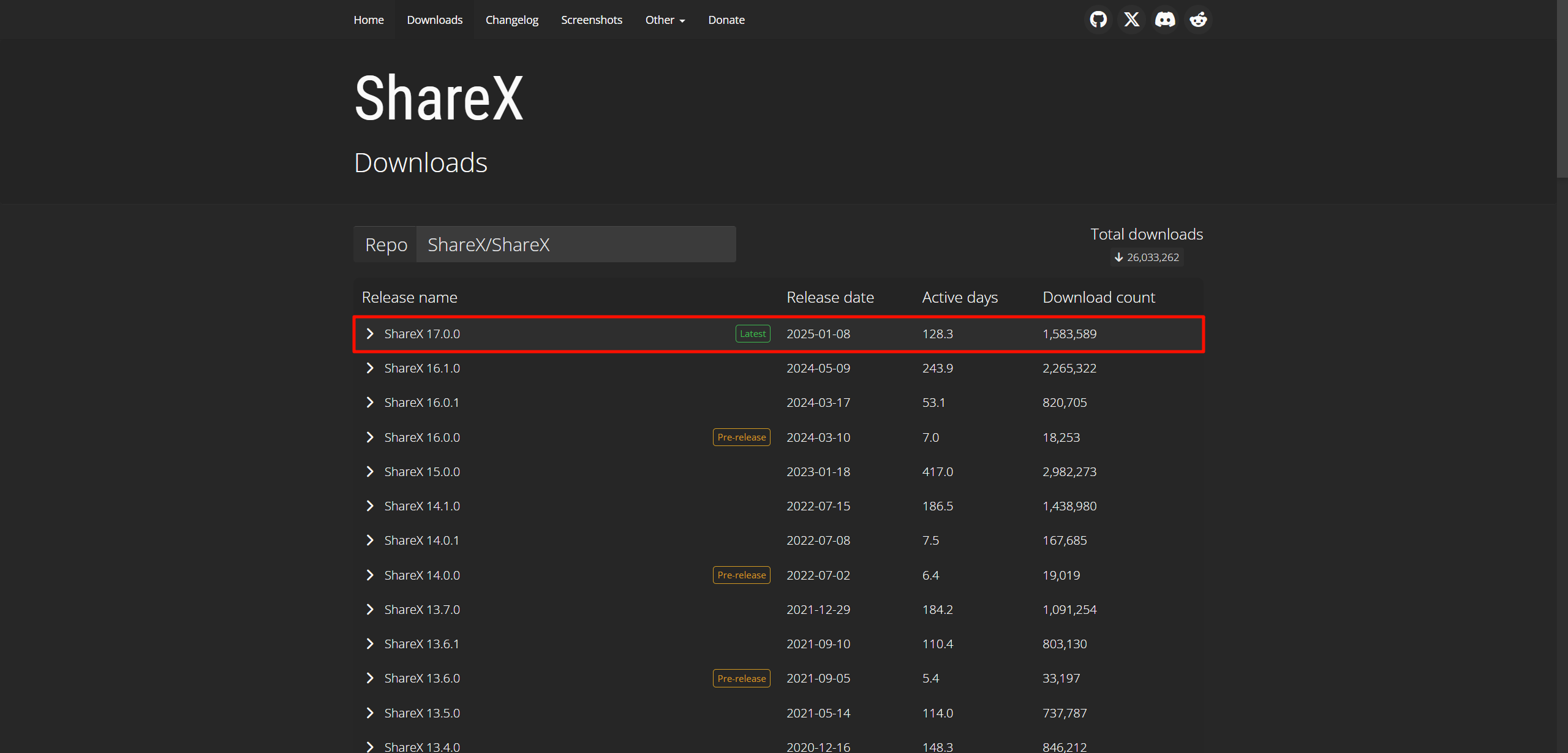Open the Reddit icon link
The image size is (1568, 753).
1198,20
